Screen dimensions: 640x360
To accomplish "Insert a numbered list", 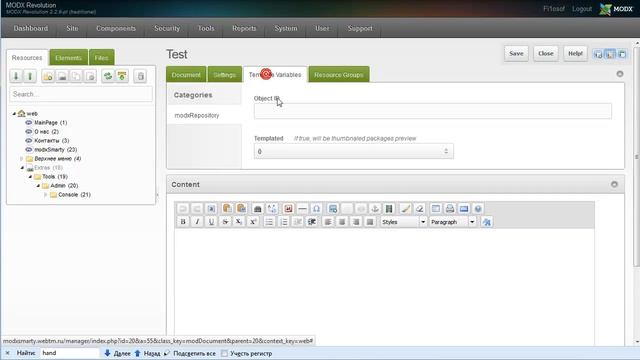I will (x=283, y=222).
